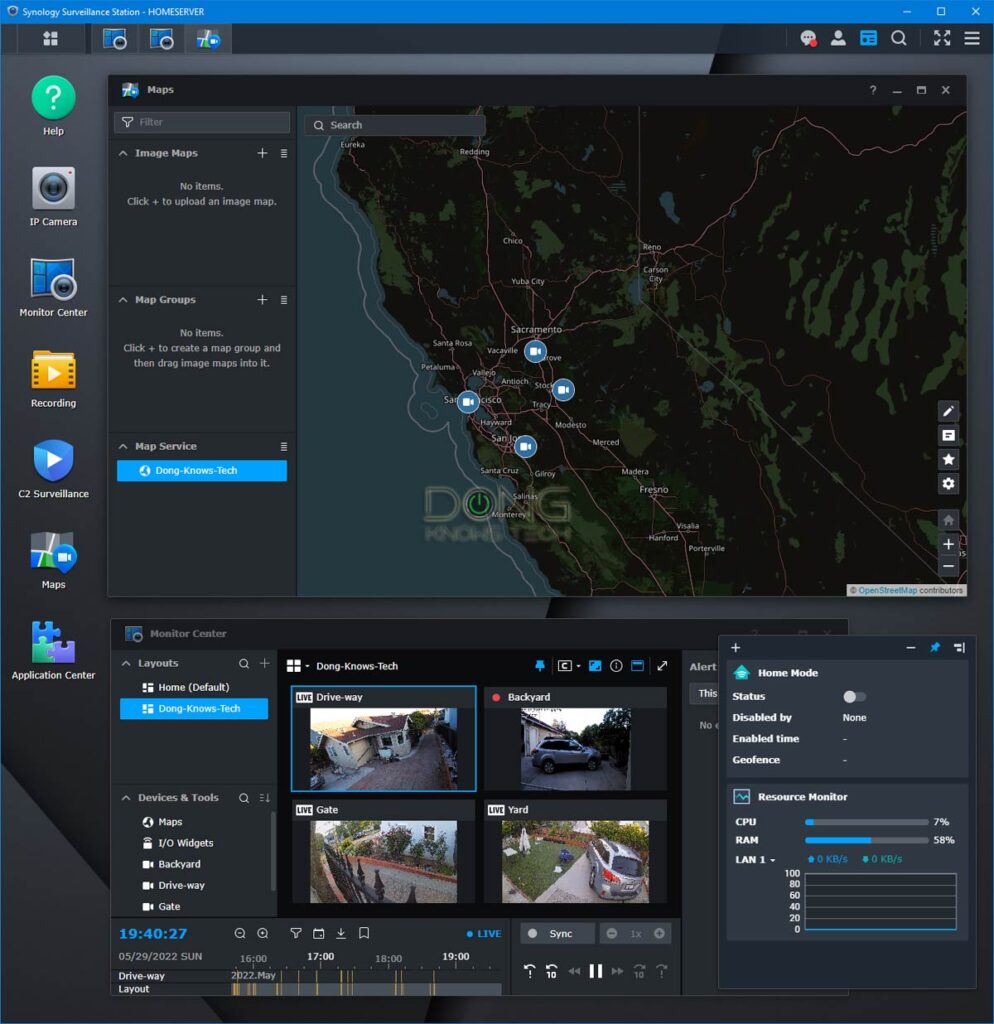
Task: Open the layout grid dropdown next to Dong-Knows-Tech
Action: [297, 665]
